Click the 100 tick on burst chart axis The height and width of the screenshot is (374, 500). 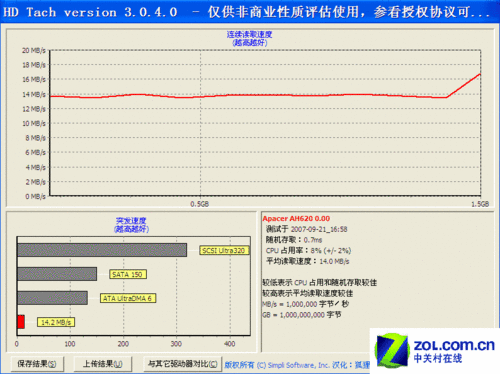point(70,344)
